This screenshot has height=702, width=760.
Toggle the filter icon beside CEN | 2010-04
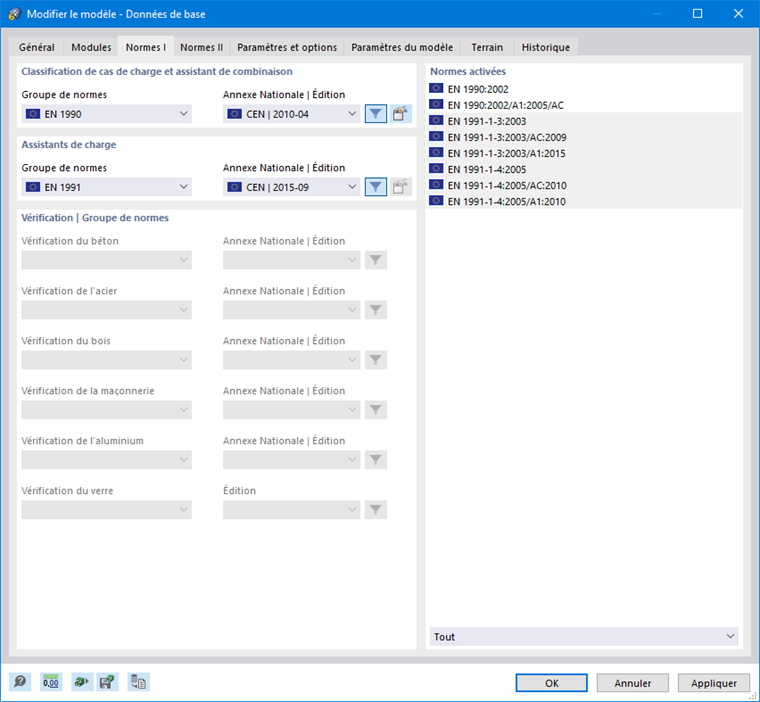click(376, 114)
